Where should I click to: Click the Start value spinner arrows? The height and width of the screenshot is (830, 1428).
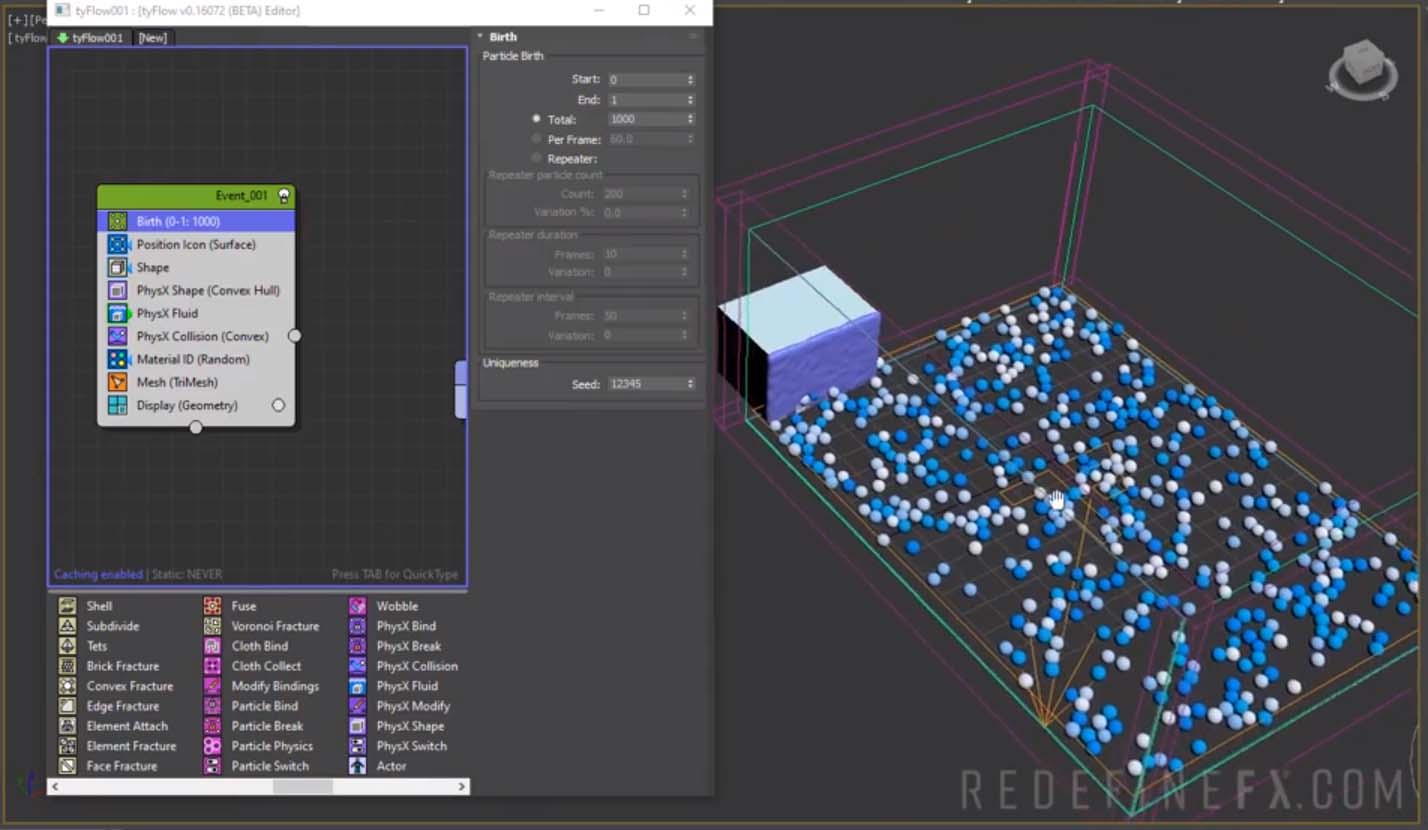[690, 79]
